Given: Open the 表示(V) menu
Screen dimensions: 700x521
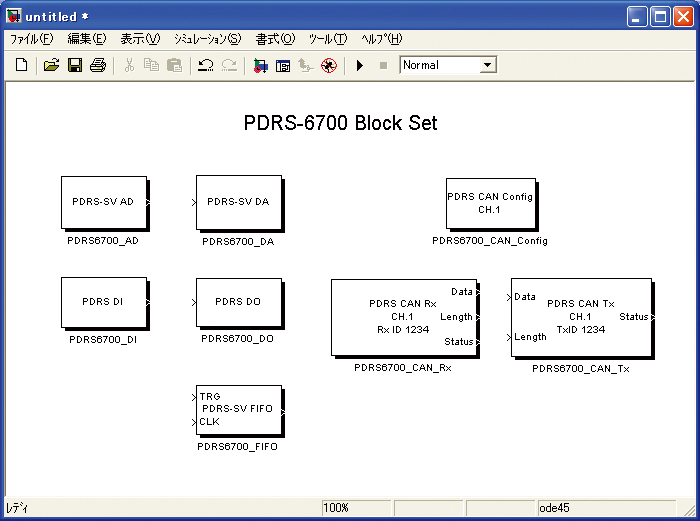Looking at the screenshot, I should [x=140, y=39].
